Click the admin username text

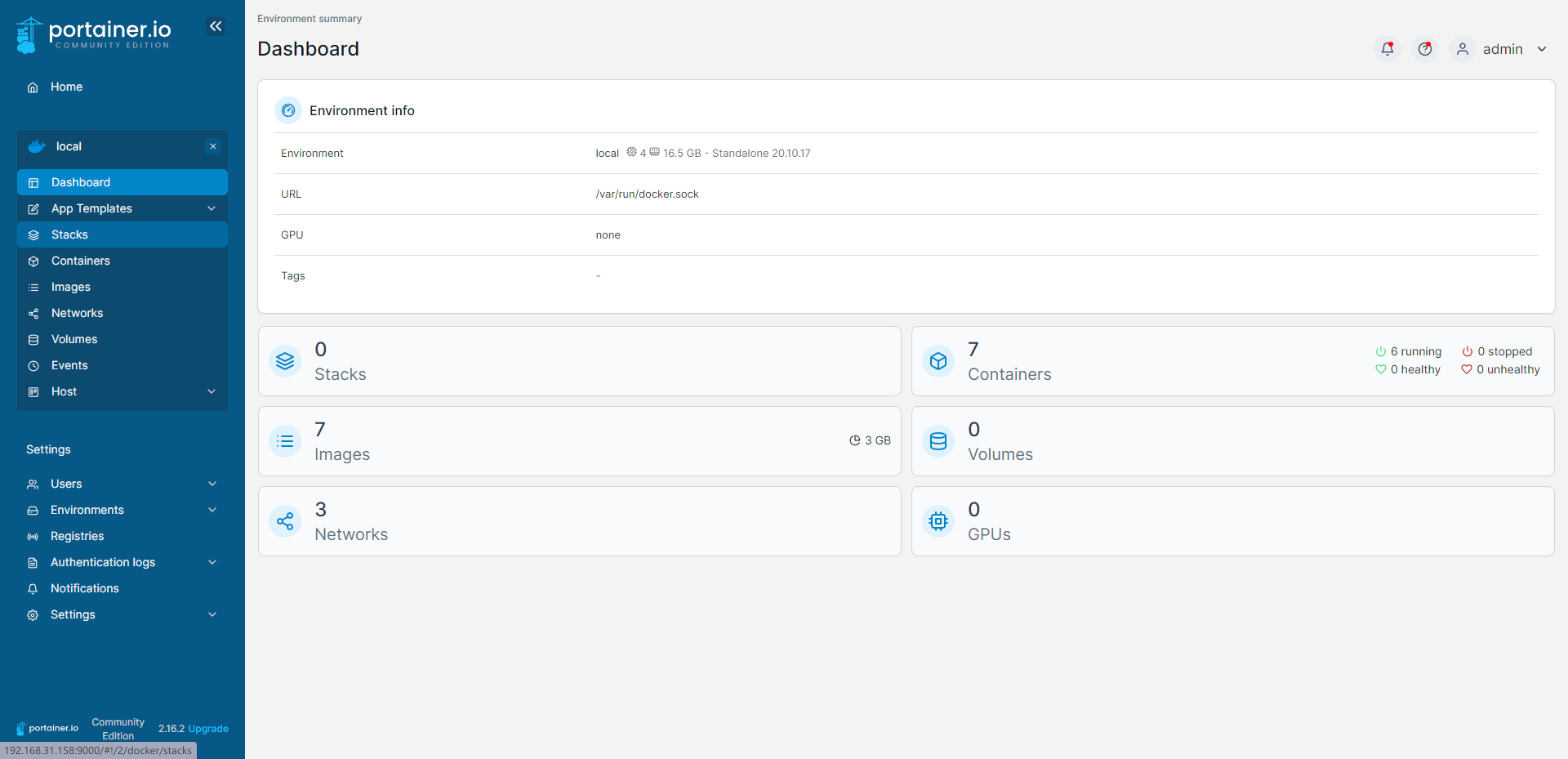pos(1503,49)
